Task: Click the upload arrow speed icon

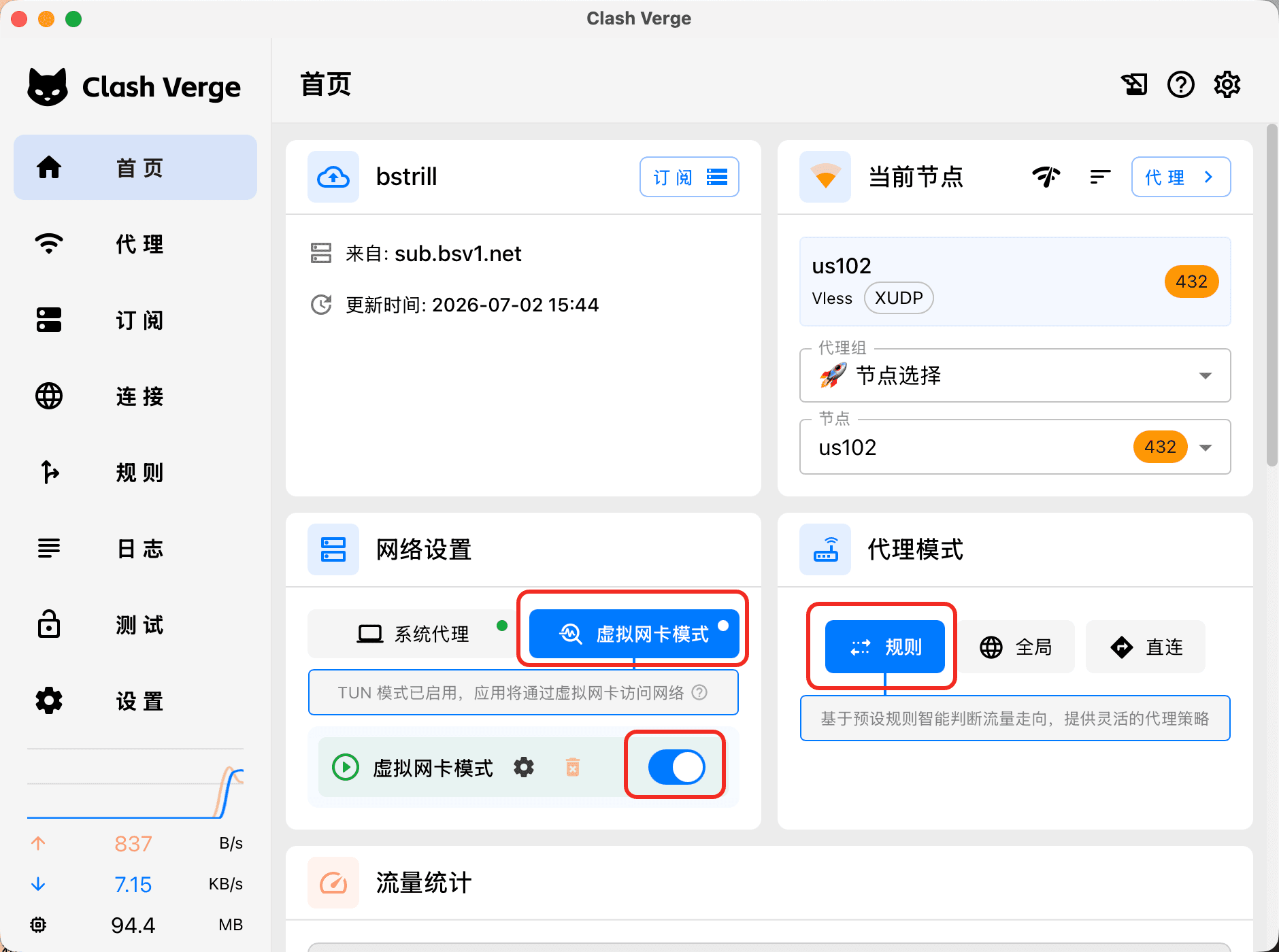Action: 38,843
